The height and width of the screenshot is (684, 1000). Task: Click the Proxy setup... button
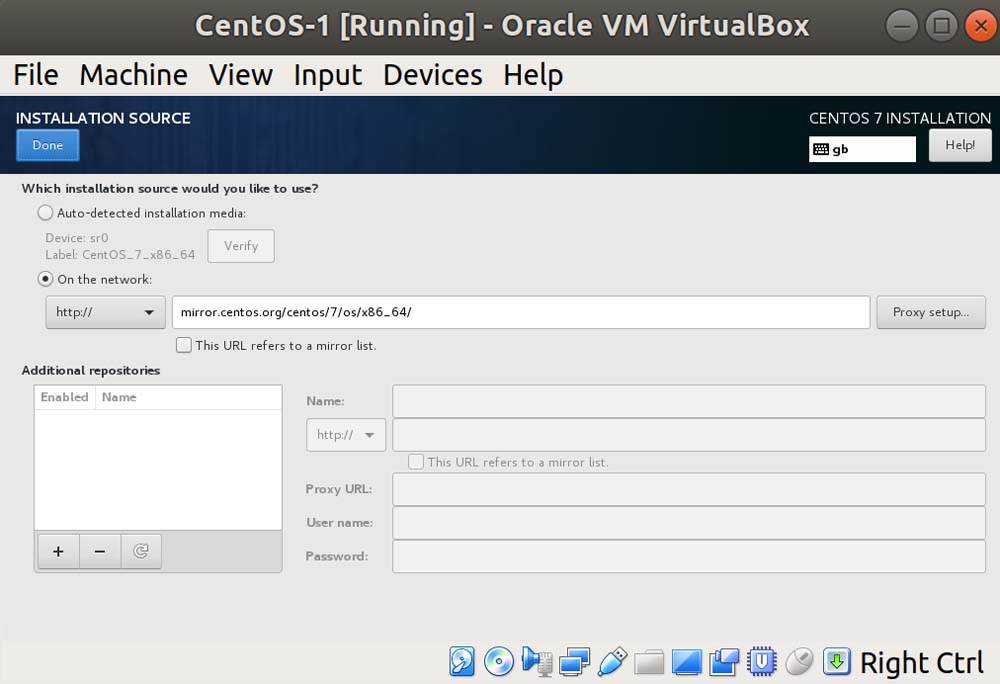[930, 312]
